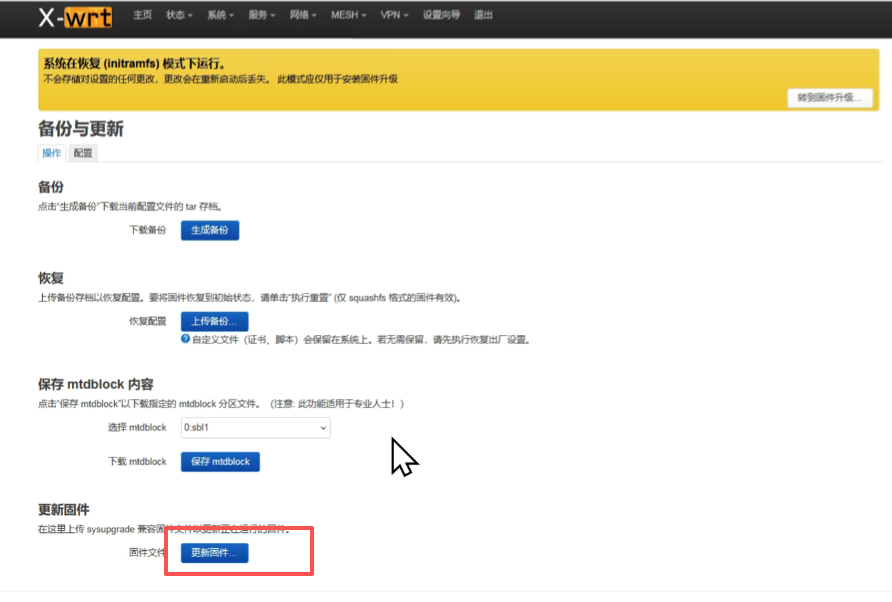The image size is (892, 602).
Task: Click the 保存 mtdblock button
Action: (220, 461)
